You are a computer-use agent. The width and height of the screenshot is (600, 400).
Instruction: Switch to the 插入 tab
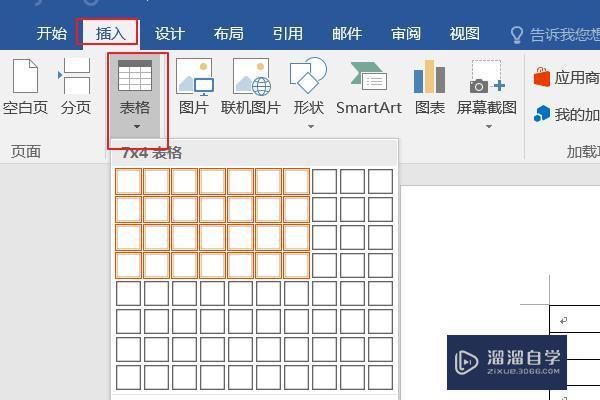point(110,34)
